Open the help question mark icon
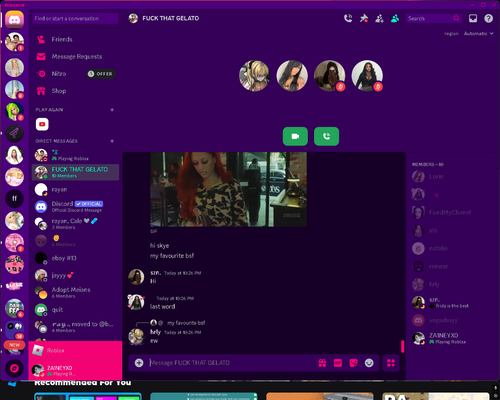 coord(488,18)
